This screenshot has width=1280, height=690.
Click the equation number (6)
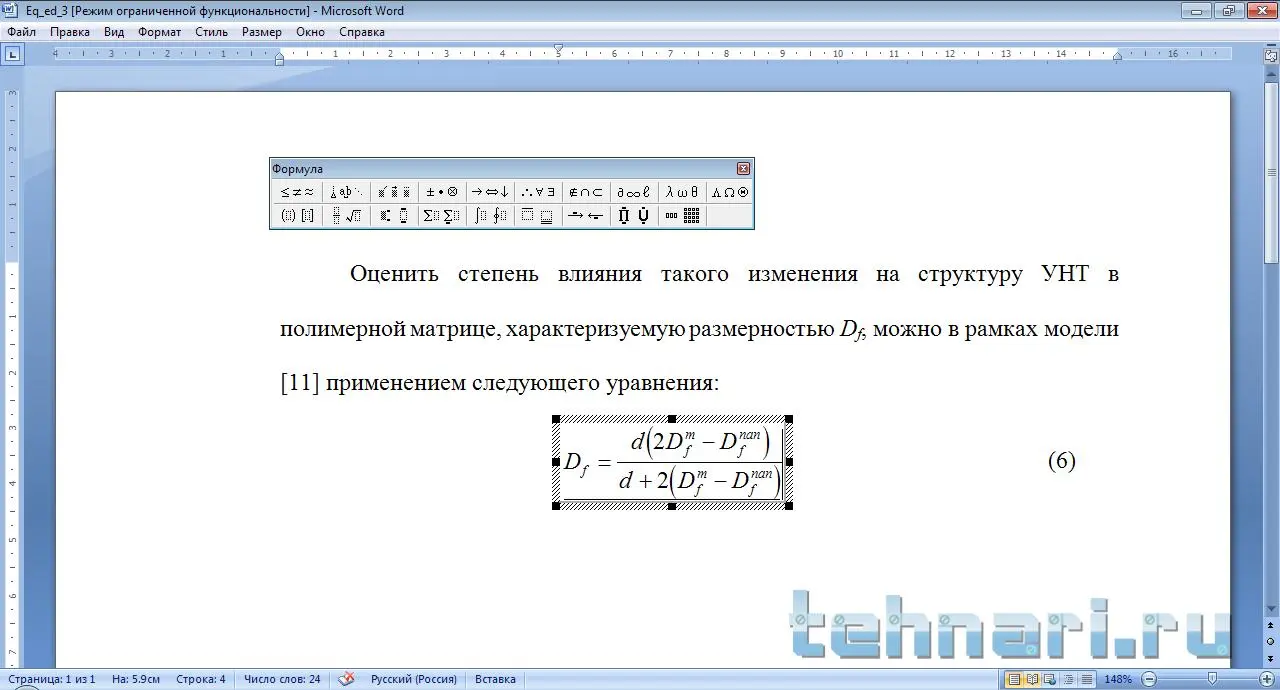click(1062, 461)
